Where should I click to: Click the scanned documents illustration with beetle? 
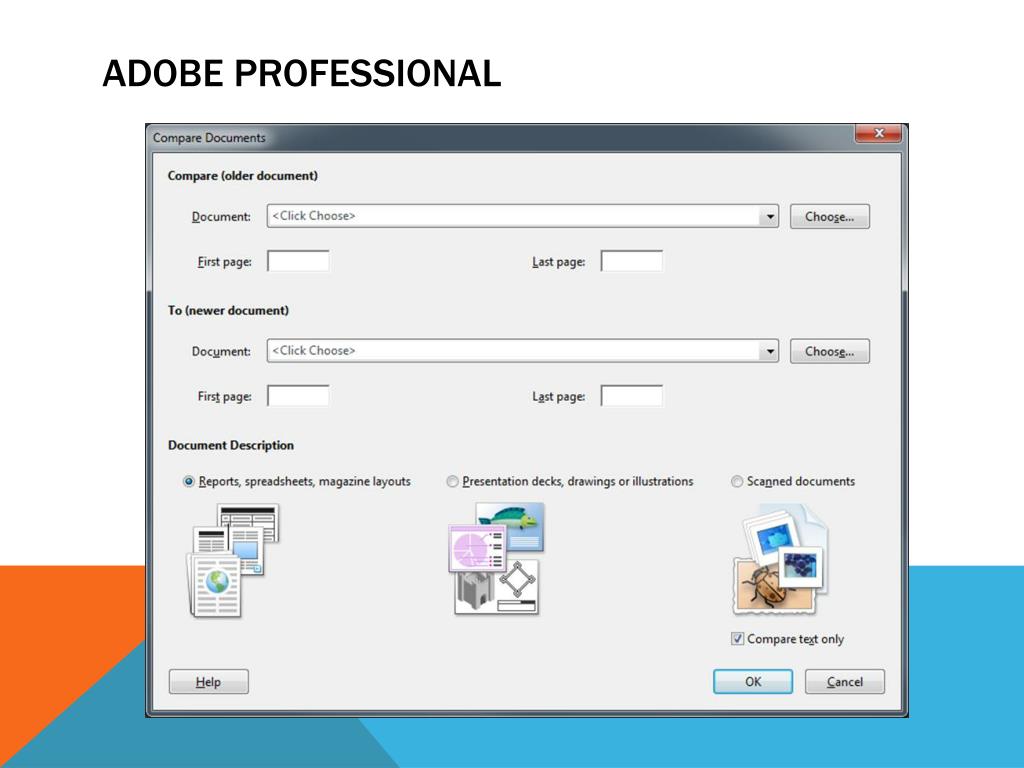(x=780, y=559)
